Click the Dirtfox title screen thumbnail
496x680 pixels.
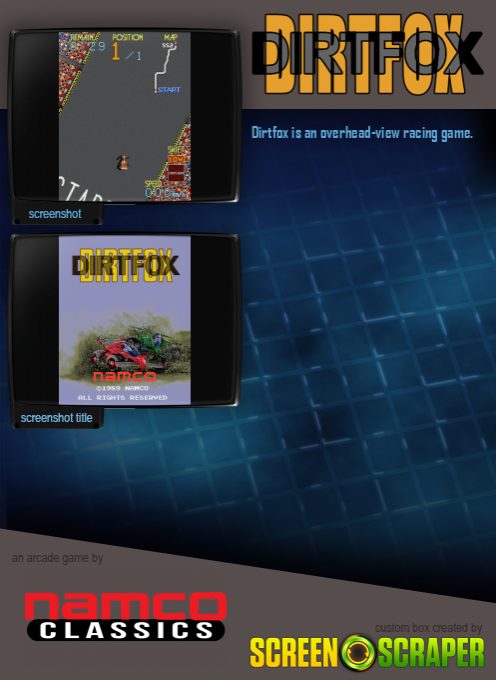(x=124, y=320)
